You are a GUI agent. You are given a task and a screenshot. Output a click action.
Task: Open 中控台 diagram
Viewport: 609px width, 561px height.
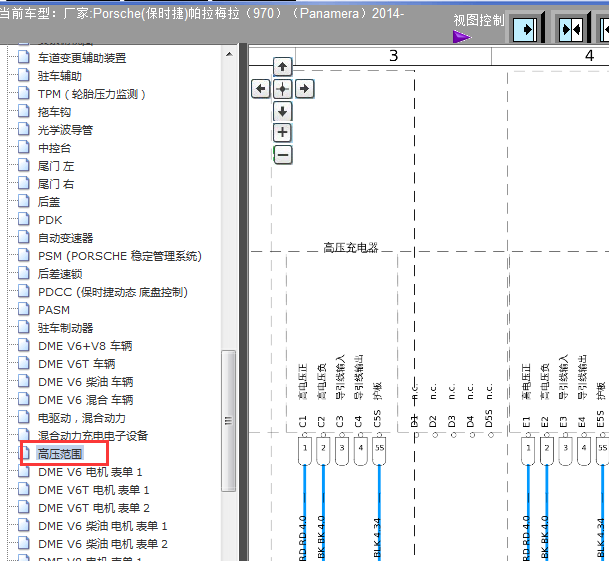click(x=54, y=148)
